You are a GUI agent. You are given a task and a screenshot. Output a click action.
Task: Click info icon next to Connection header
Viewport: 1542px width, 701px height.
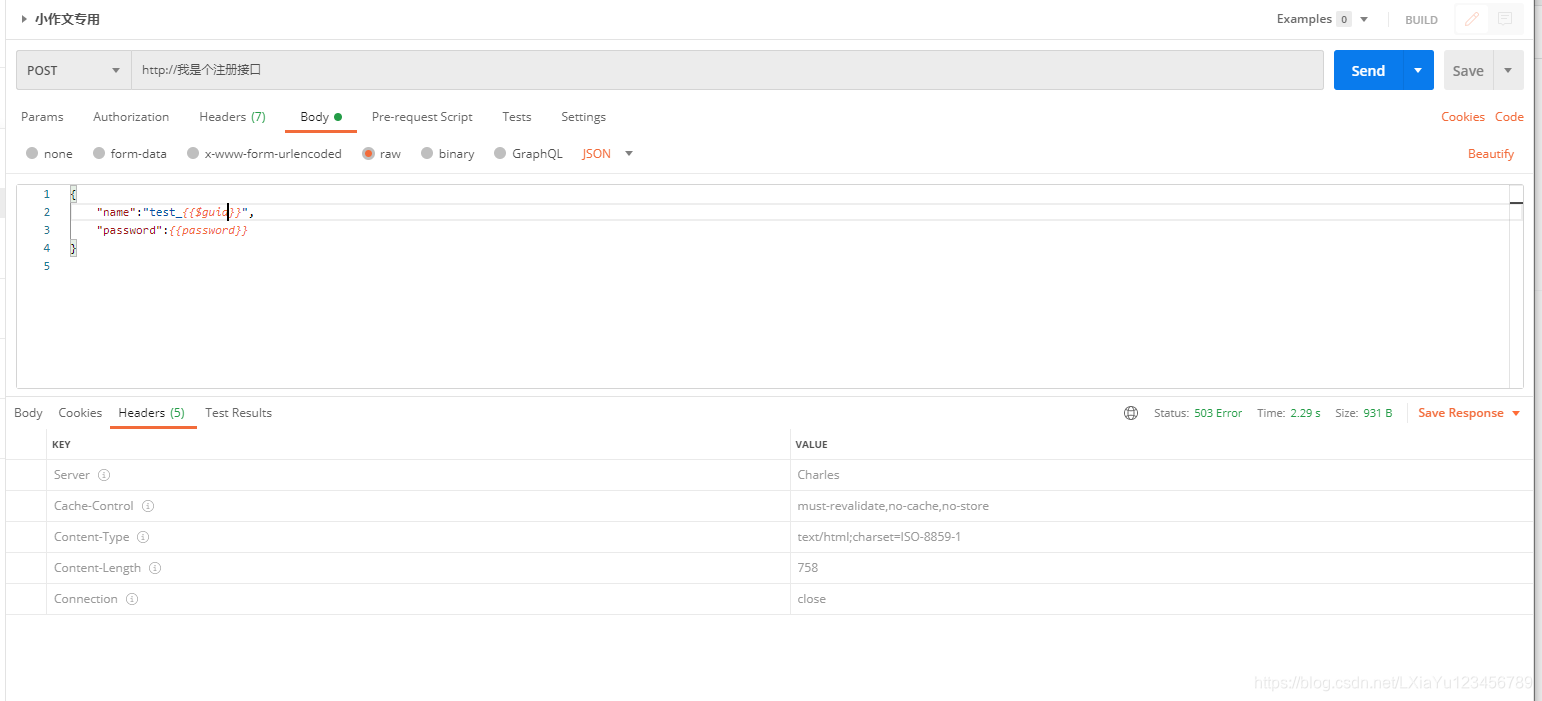coord(132,599)
